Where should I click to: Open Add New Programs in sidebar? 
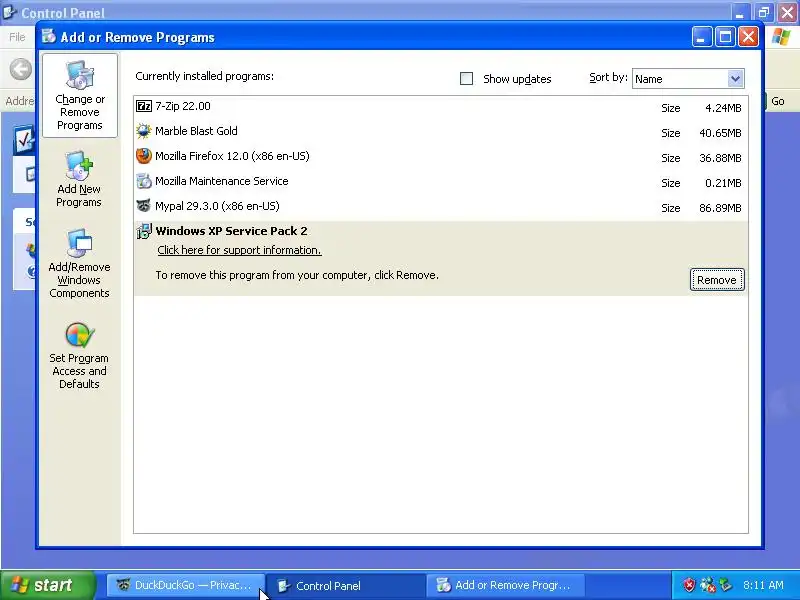coord(79,180)
